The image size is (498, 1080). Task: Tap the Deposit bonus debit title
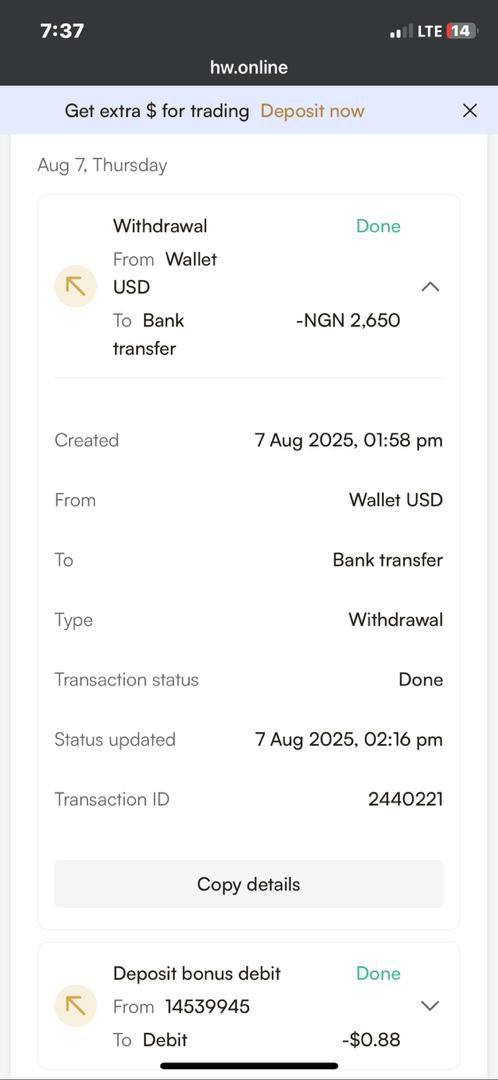pyautogui.click(x=197, y=973)
